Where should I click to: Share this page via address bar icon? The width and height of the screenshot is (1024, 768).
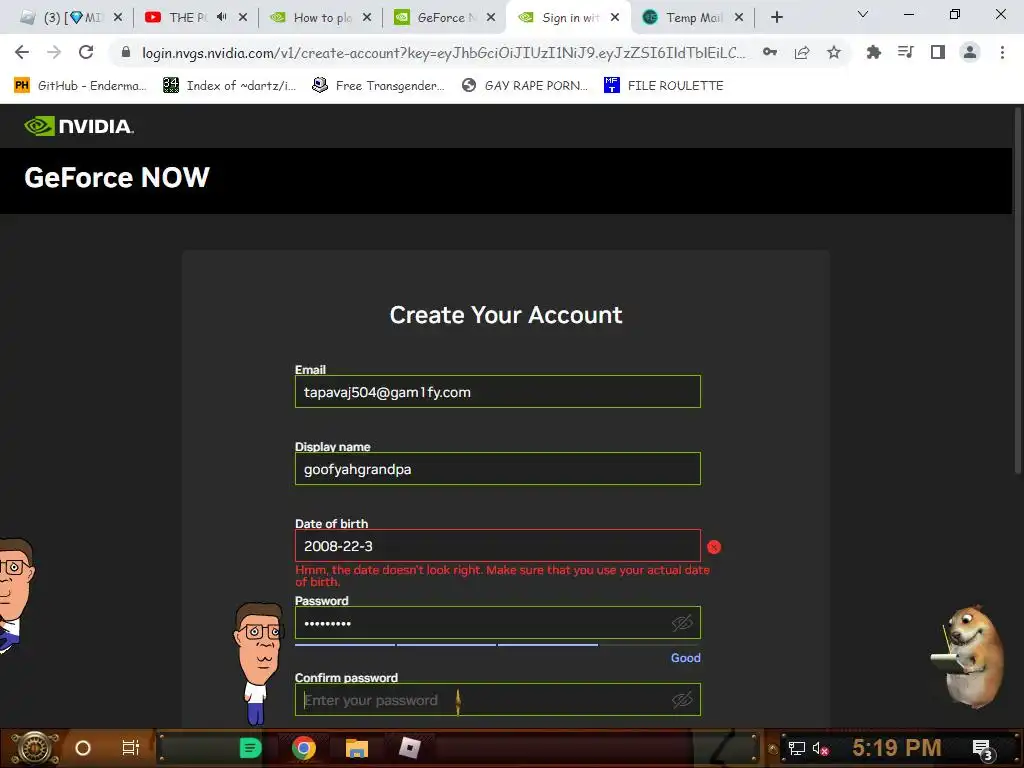coord(802,52)
